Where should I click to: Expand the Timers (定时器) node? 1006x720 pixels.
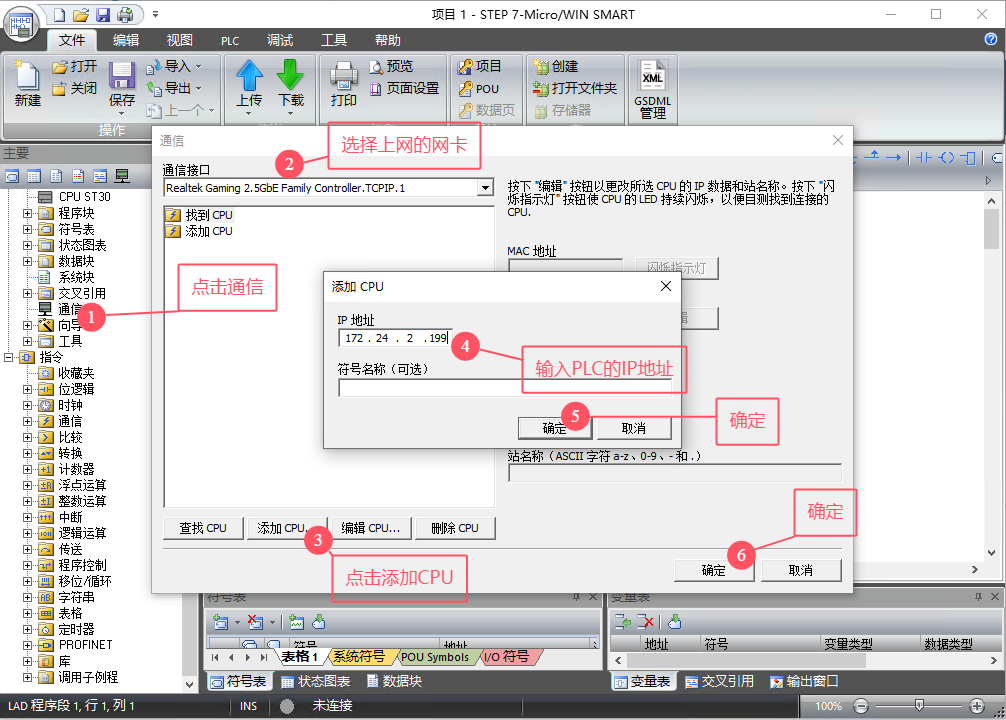point(27,630)
